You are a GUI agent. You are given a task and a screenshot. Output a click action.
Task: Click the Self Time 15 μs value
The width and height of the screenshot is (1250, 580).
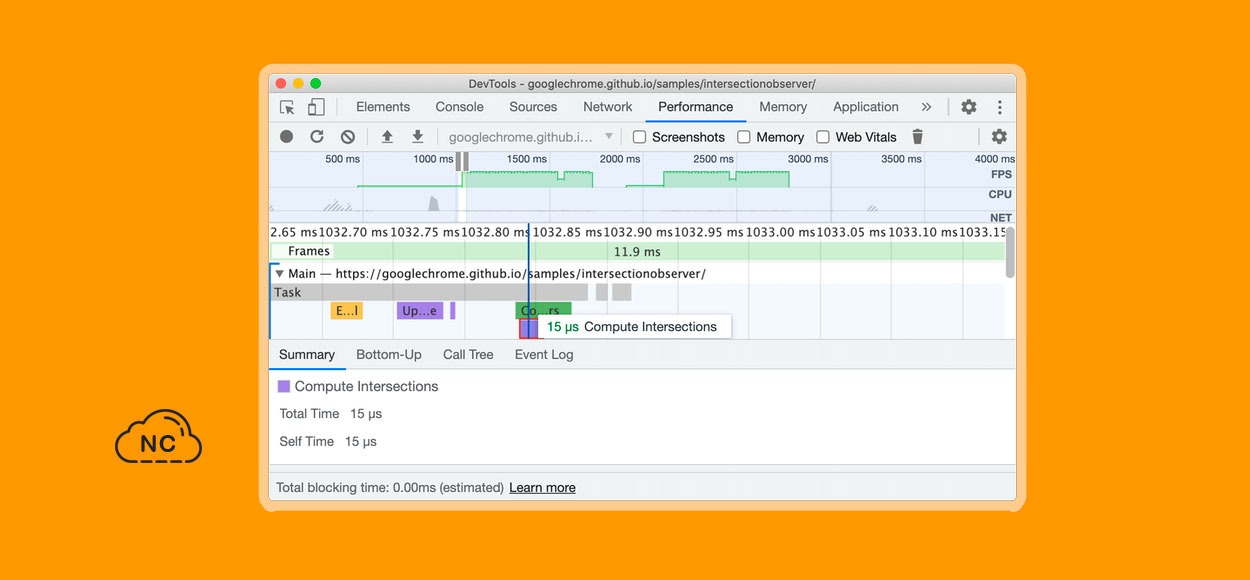(x=361, y=442)
